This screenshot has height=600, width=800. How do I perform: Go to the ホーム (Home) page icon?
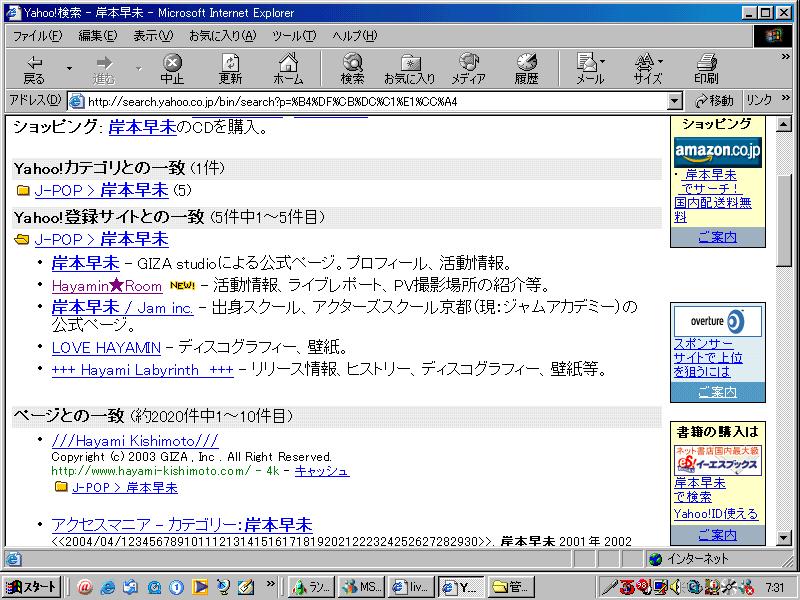pos(288,69)
